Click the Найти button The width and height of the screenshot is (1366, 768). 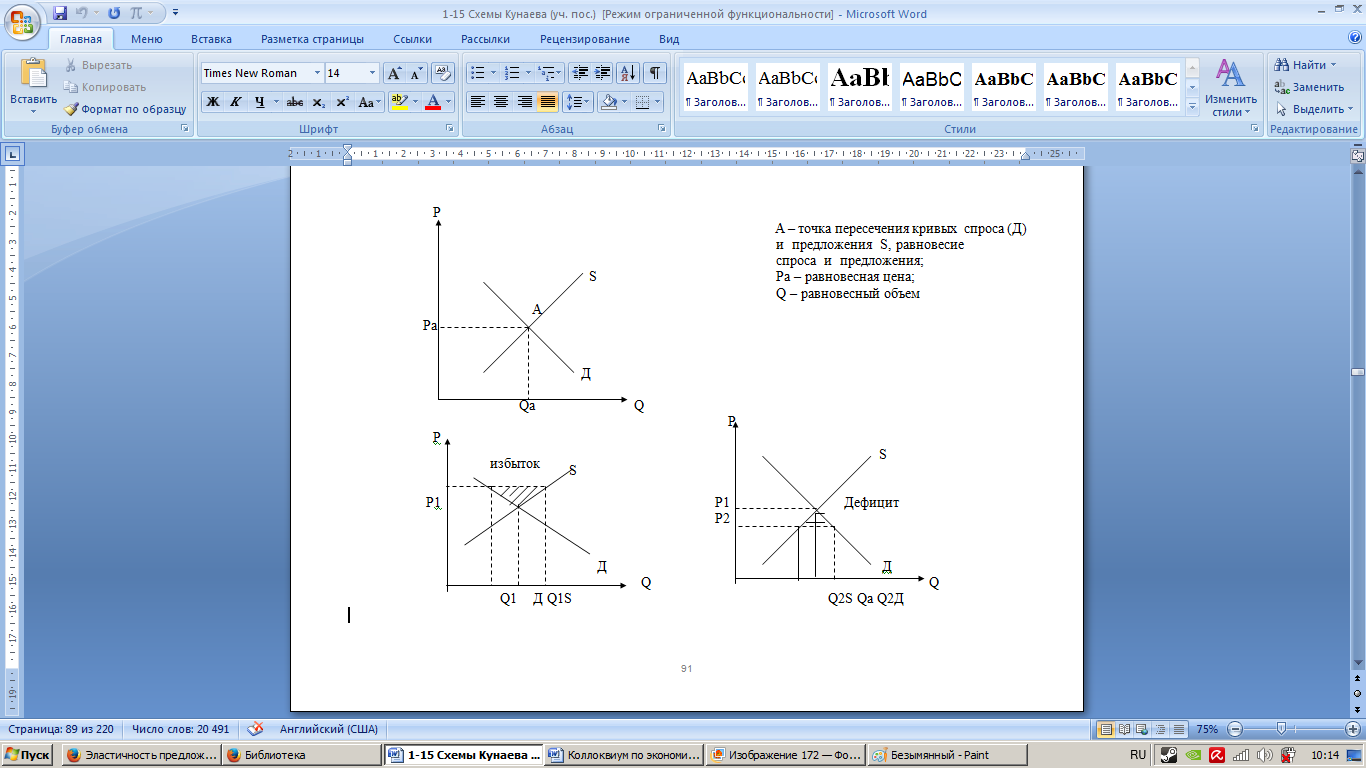pyautogui.click(x=1305, y=65)
